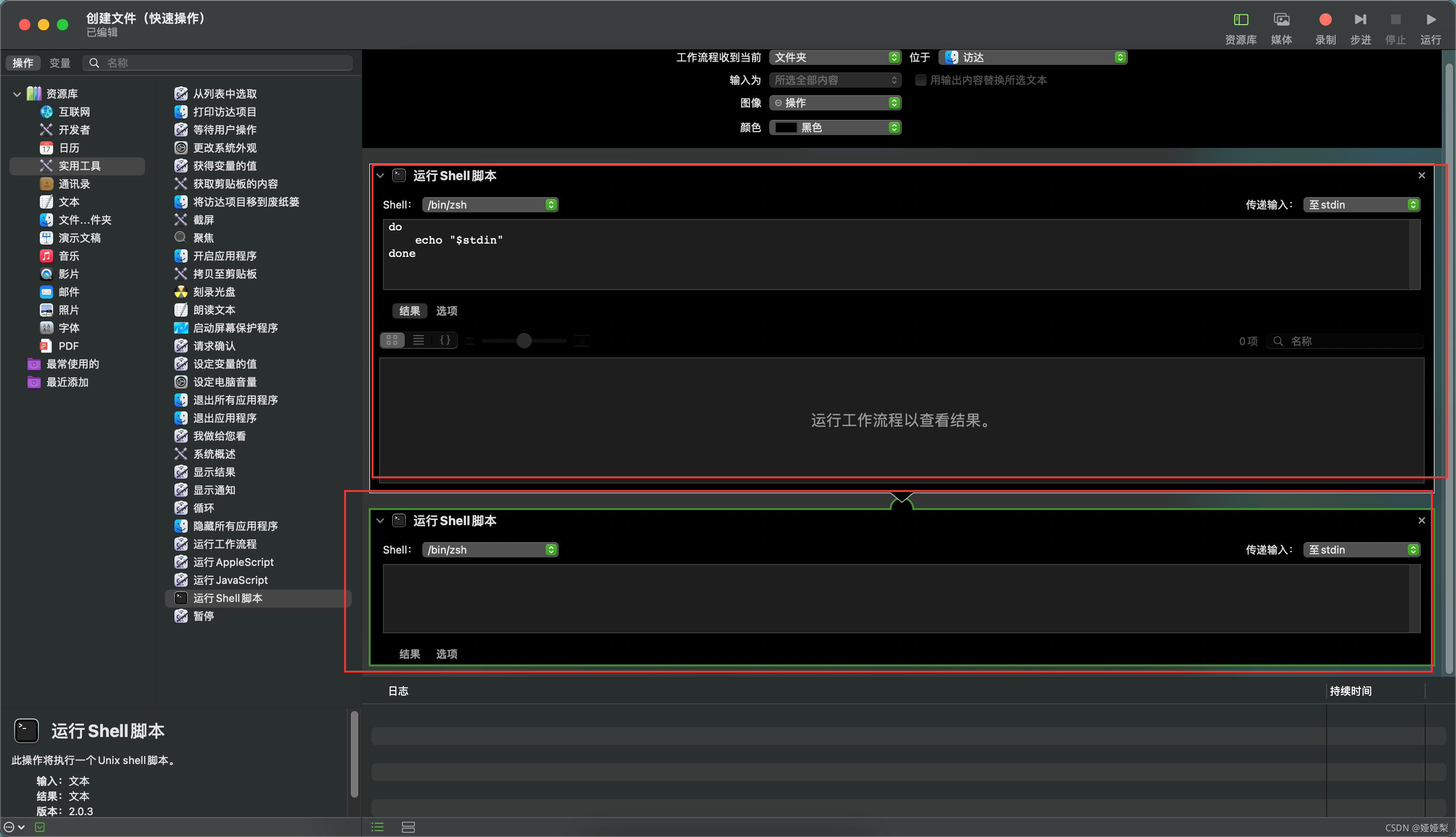Switch to split view icon at bottom
The width and height of the screenshot is (1456, 837).
point(408,827)
